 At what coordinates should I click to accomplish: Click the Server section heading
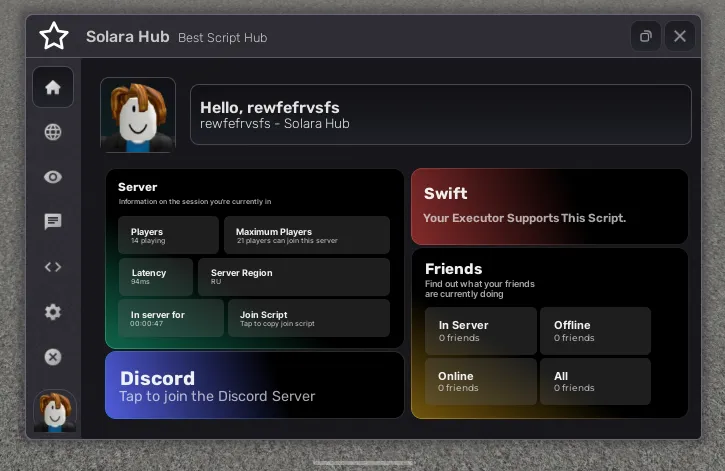tap(137, 187)
